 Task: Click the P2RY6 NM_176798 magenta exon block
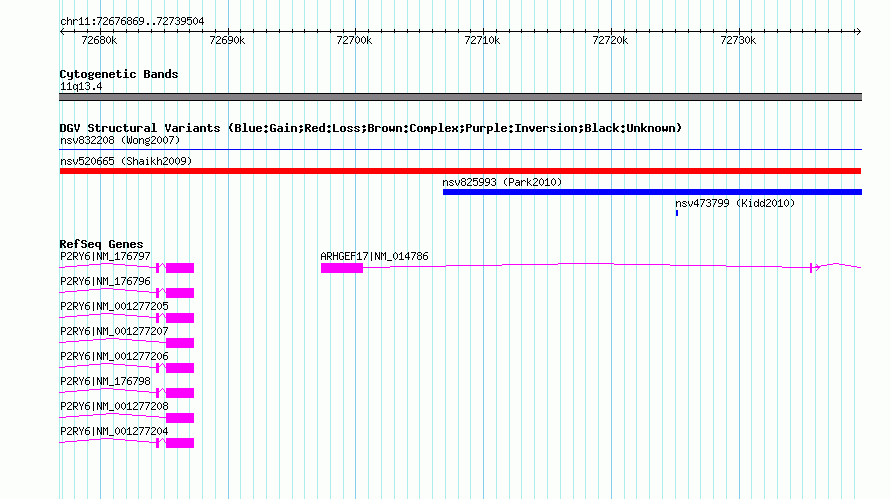(x=180, y=393)
